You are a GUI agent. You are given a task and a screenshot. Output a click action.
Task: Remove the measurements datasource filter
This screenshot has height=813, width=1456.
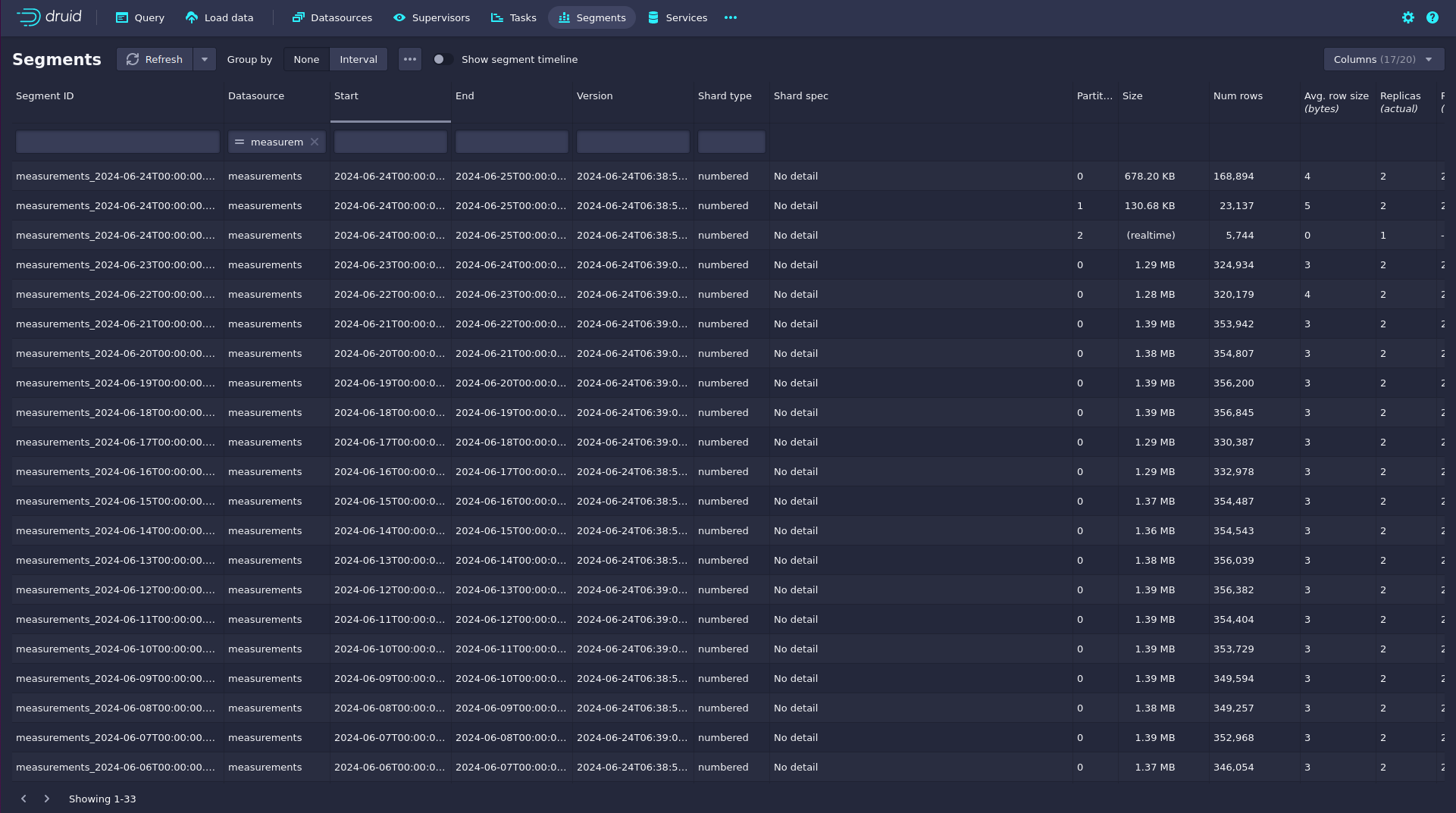[x=315, y=142]
